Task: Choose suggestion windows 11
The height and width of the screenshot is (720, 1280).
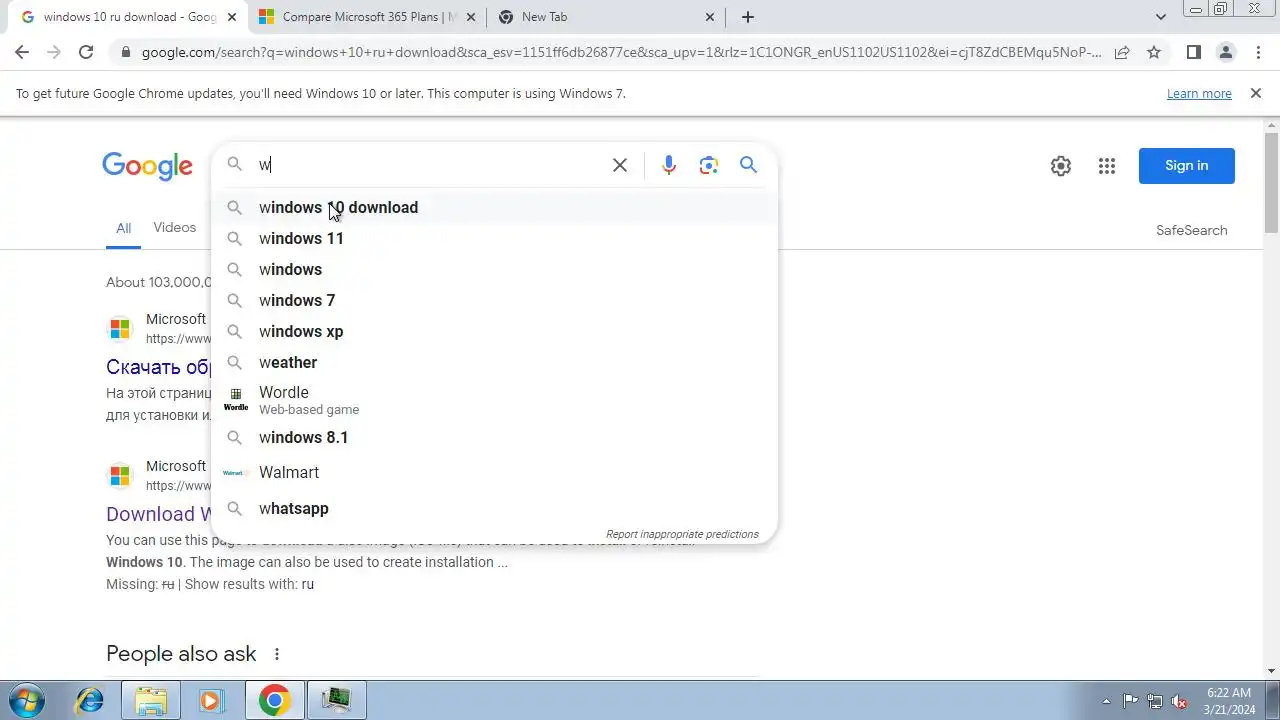Action: click(x=494, y=238)
